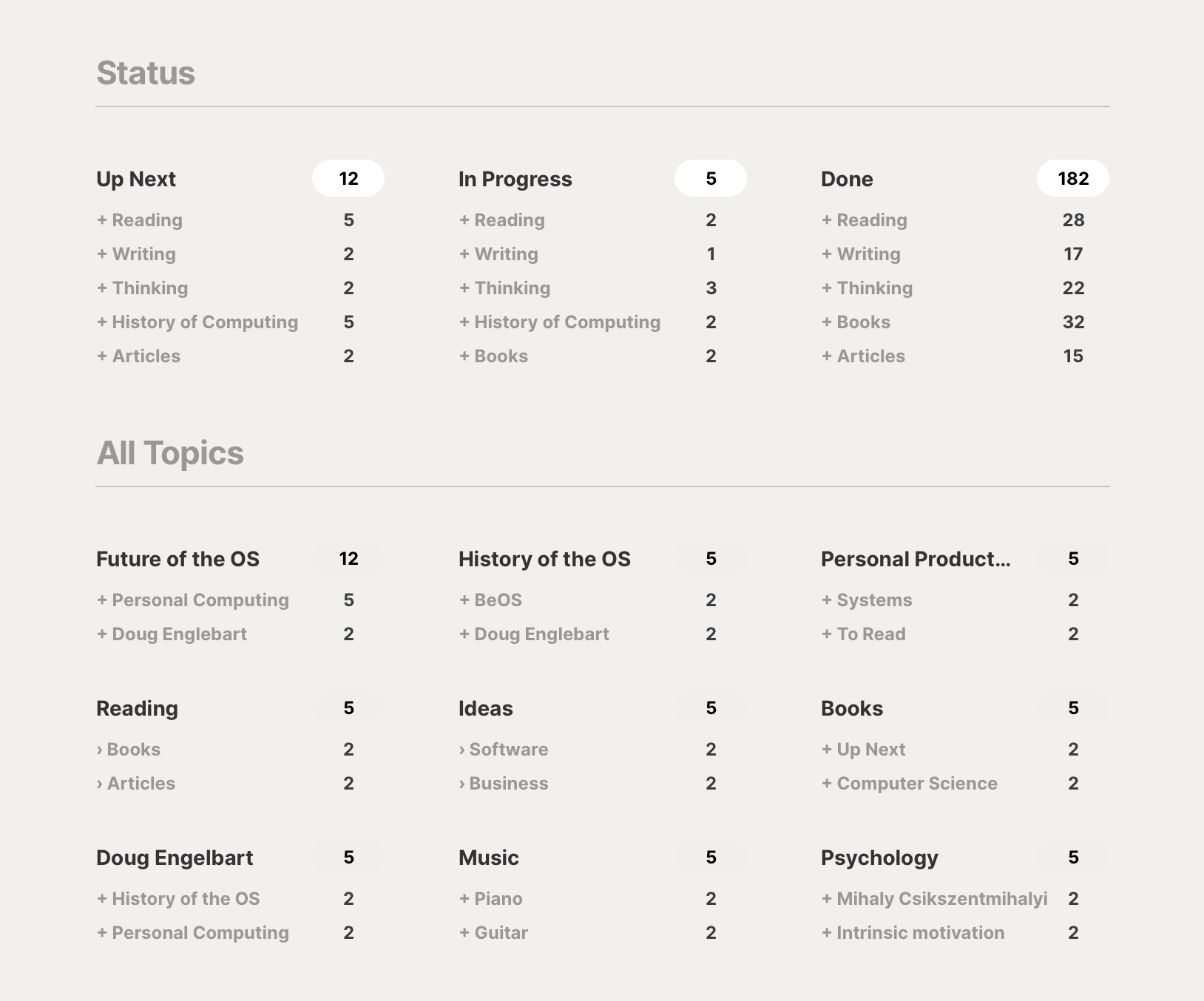Click the Status section heading
The image size is (1204, 1001).
click(x=146, y=73)
